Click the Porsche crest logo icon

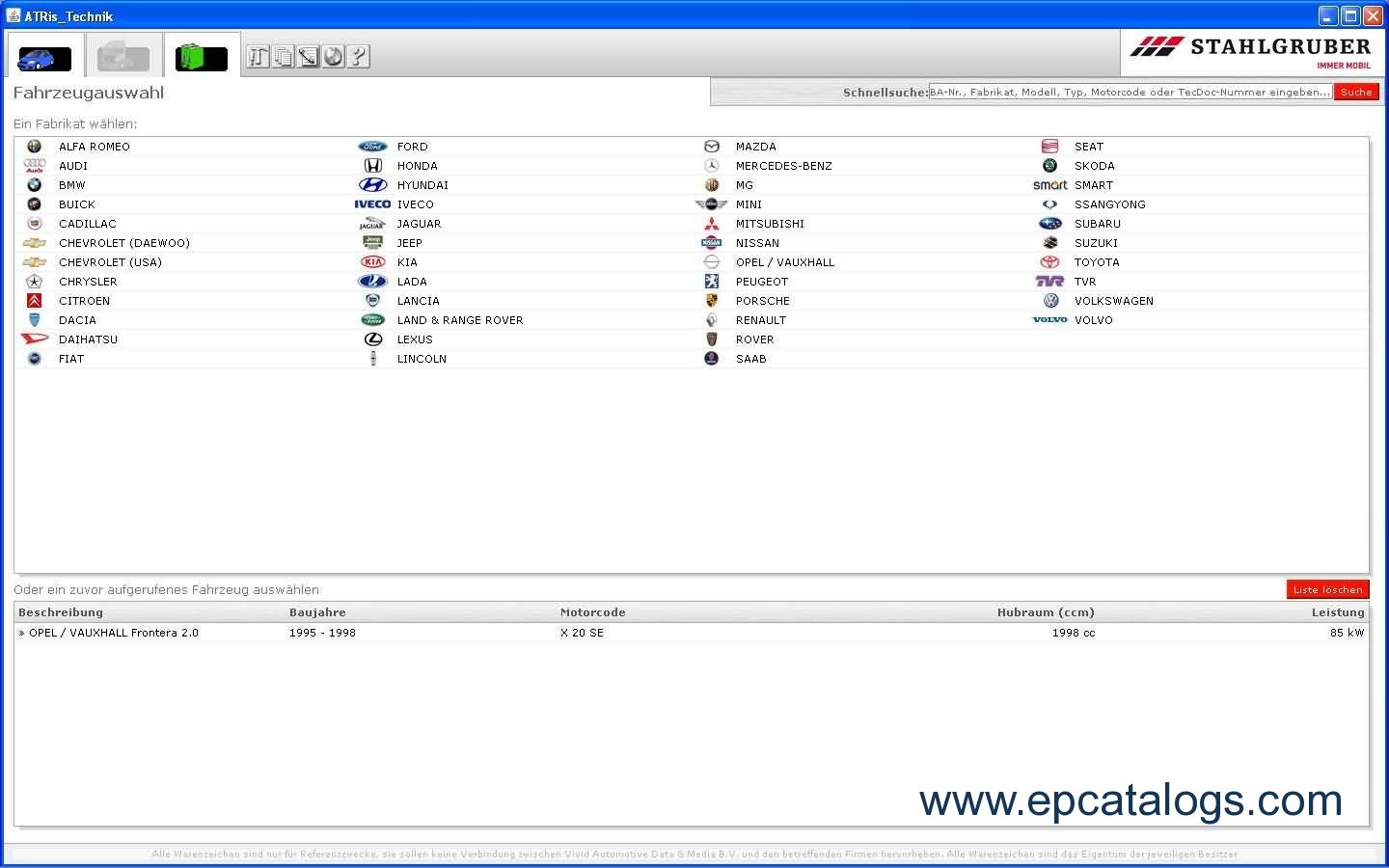click(x=712, y=301)
